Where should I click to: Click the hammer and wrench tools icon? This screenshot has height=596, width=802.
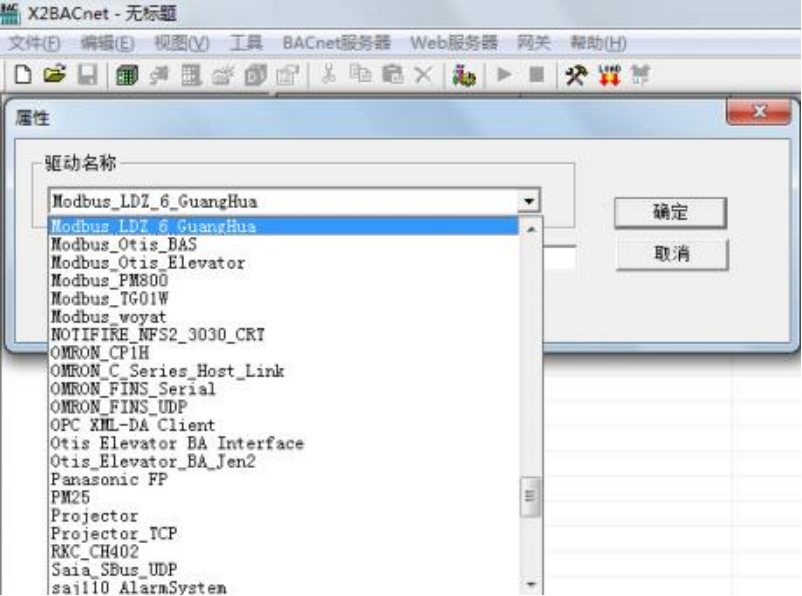tap(576, 75)
